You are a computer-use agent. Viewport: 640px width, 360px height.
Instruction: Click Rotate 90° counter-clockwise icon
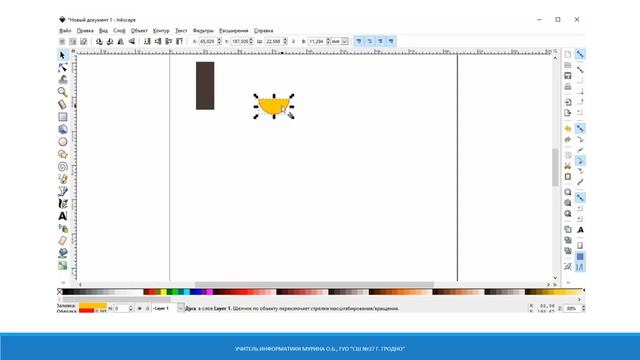pyautogui.click(x=99, y=41)
